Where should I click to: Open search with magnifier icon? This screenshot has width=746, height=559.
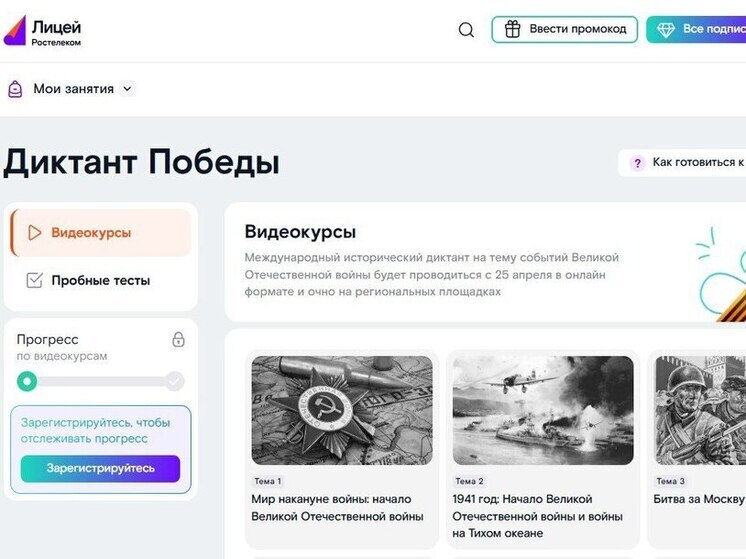466,30
